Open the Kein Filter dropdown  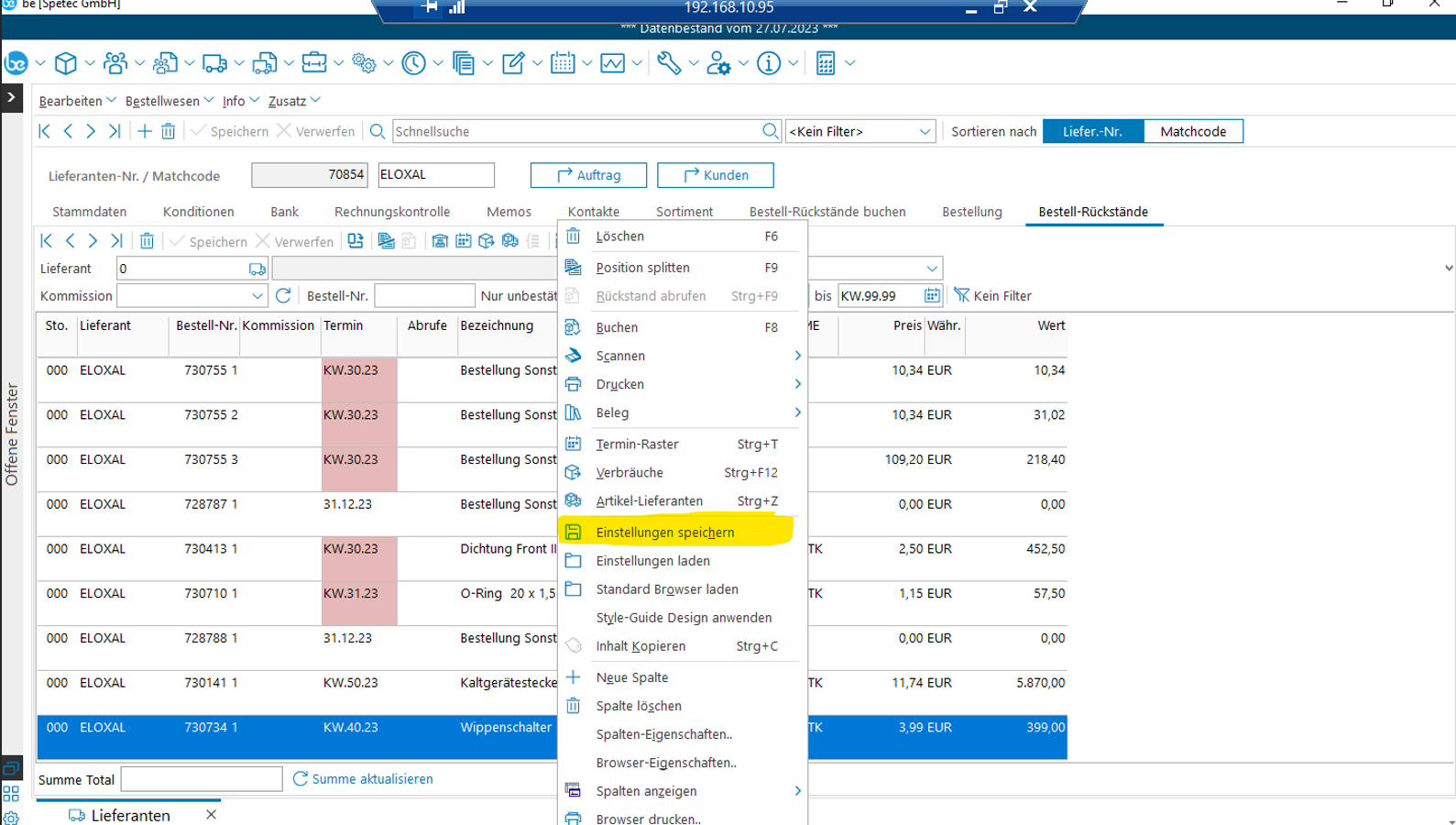tap(859, 131)
